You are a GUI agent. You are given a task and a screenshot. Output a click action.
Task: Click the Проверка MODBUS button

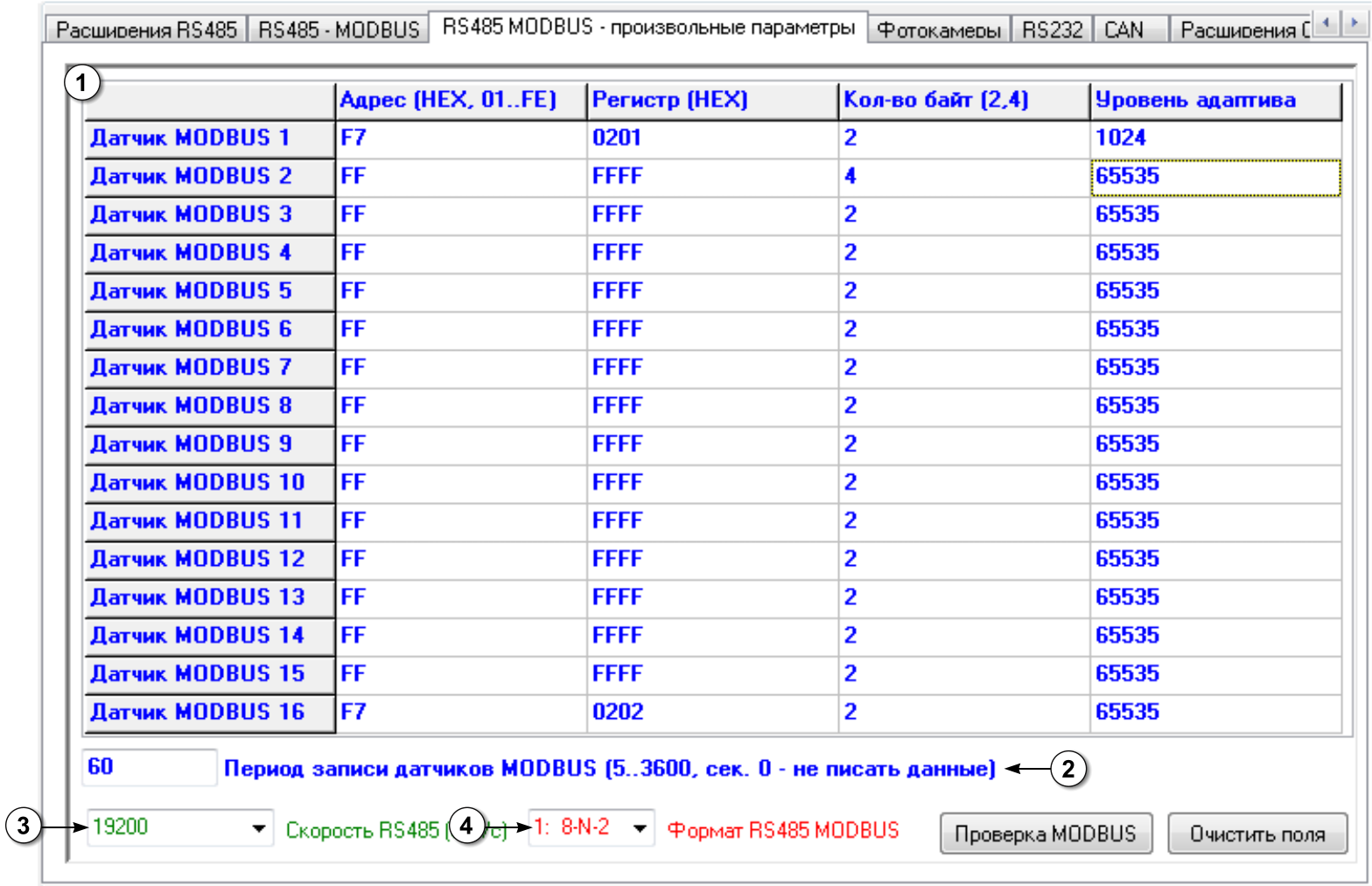[x=1046, y=834]
